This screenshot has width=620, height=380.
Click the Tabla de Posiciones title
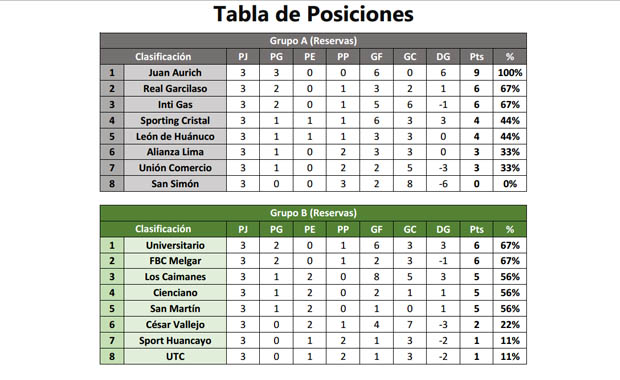(x=313, y=14)
